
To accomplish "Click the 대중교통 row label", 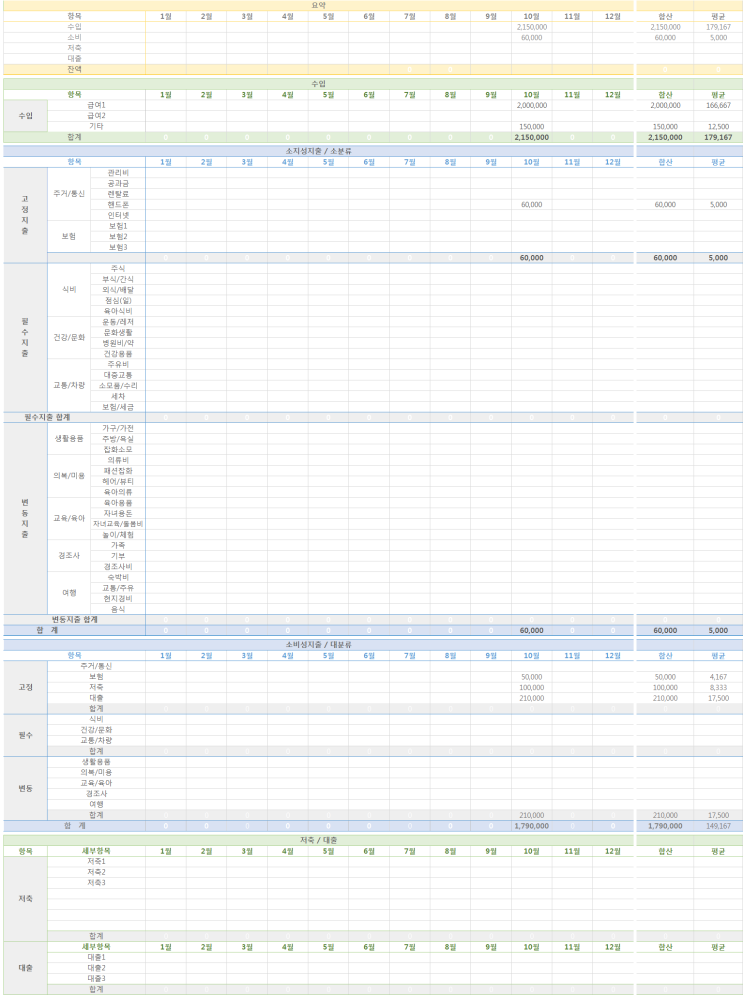I will coord(118,376).
